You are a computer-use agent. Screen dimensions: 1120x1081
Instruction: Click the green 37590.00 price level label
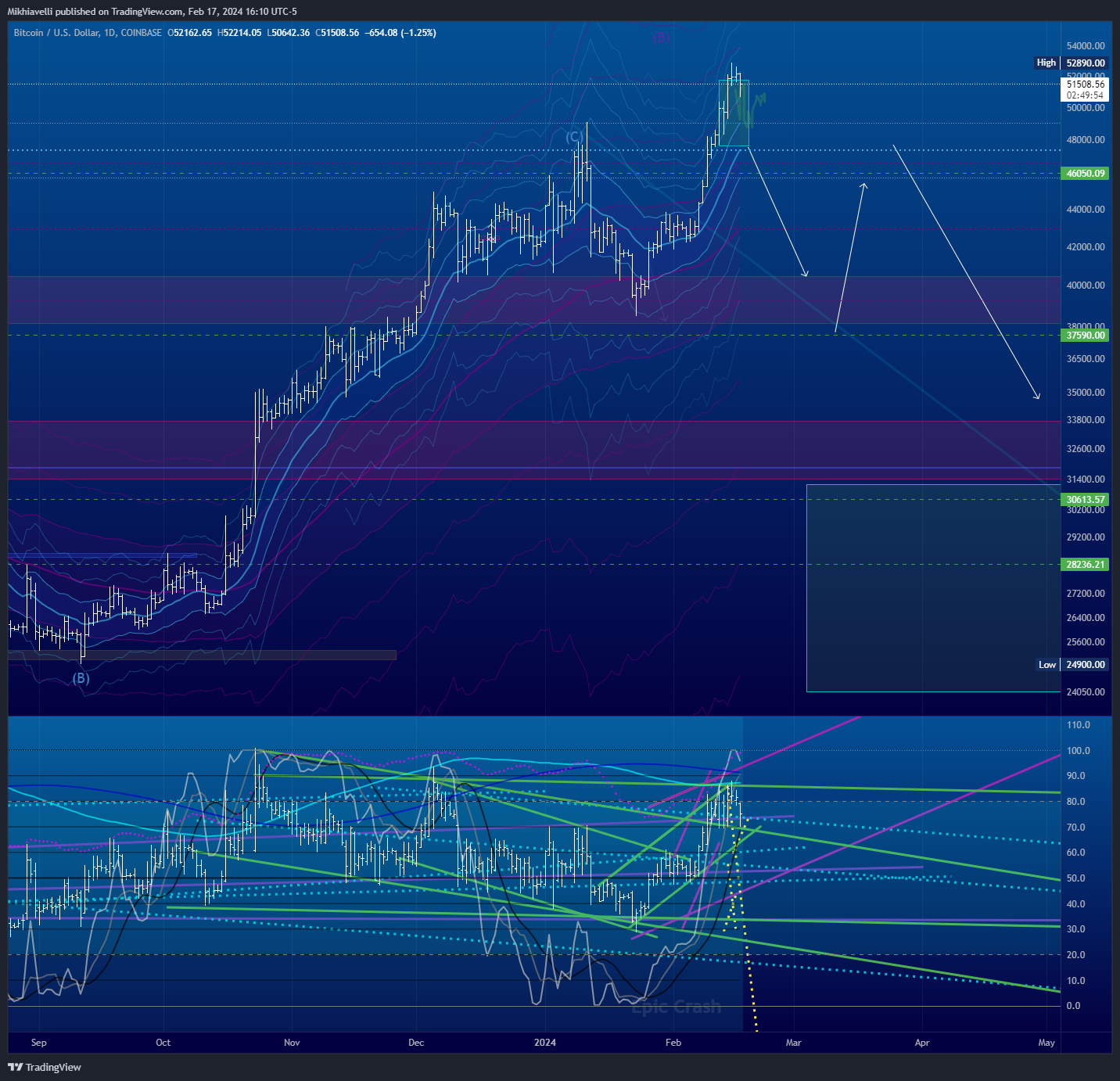(x=1086, y=336)
